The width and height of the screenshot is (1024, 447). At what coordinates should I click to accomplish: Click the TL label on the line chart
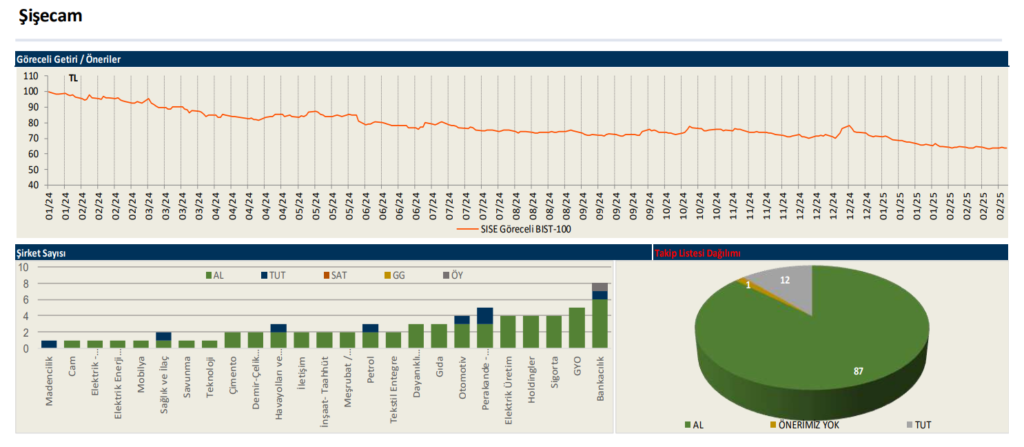click(x=73, y=78)
